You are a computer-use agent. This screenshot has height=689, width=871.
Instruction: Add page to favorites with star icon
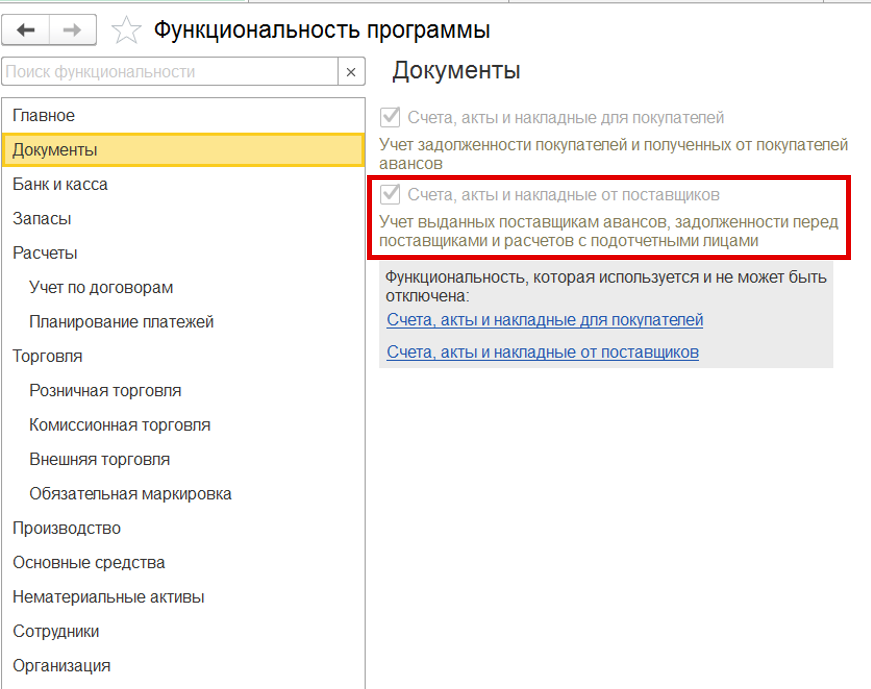point(126,31)
